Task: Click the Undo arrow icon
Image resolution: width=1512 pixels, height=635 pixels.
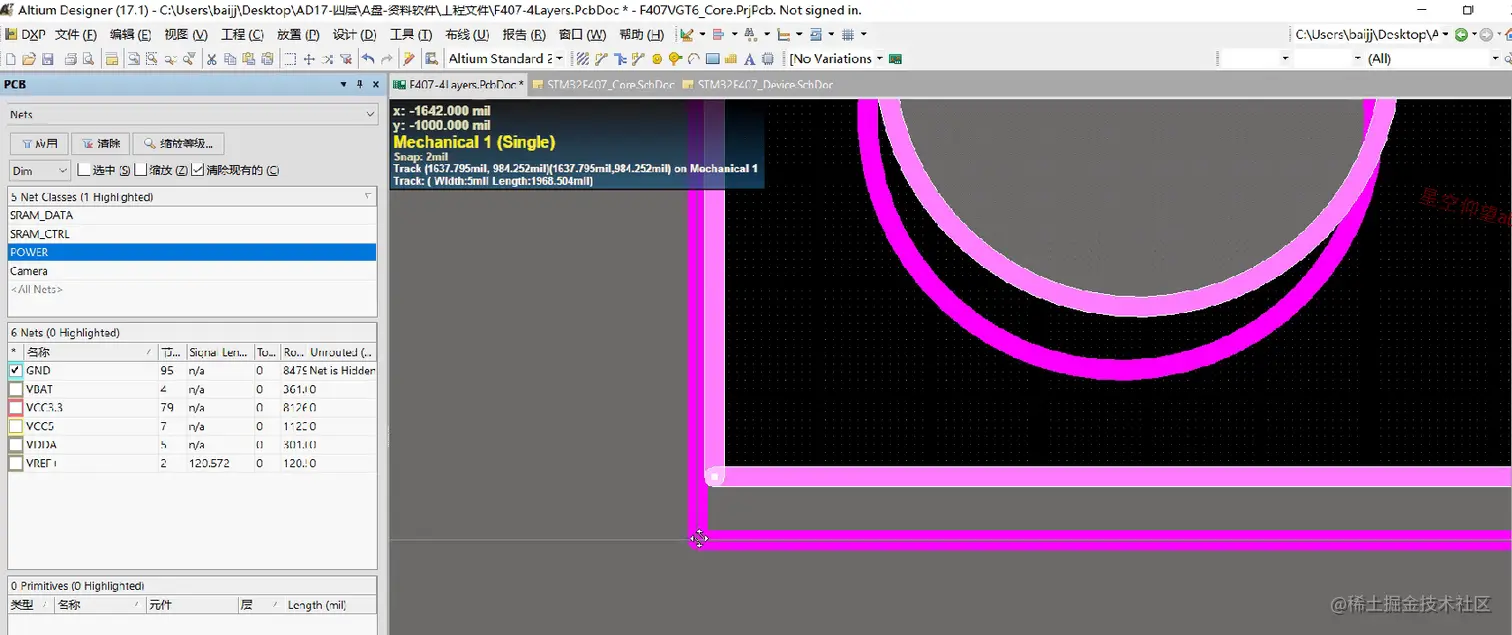Action: point(367,59)
